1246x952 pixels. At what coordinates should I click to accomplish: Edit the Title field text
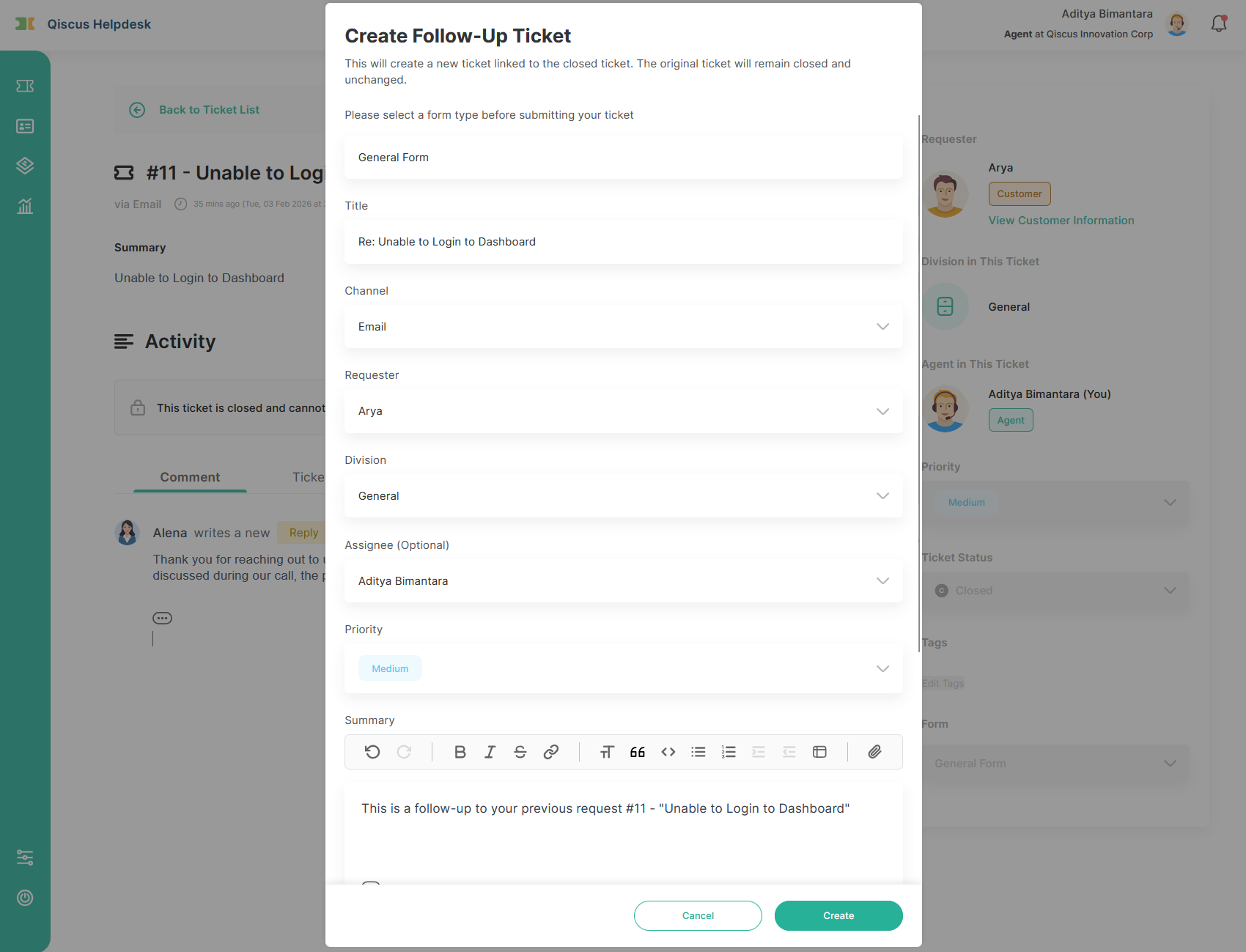[624, 242]
